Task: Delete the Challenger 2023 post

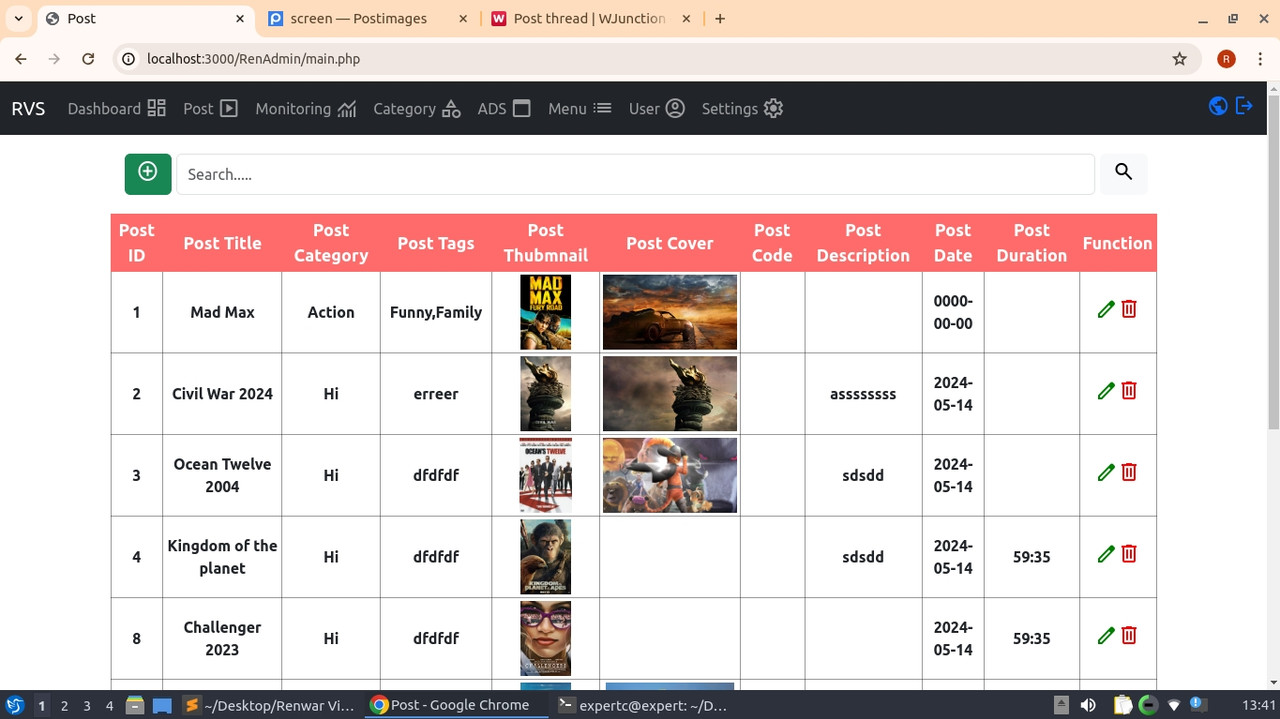Action: tap(1129, 636)
